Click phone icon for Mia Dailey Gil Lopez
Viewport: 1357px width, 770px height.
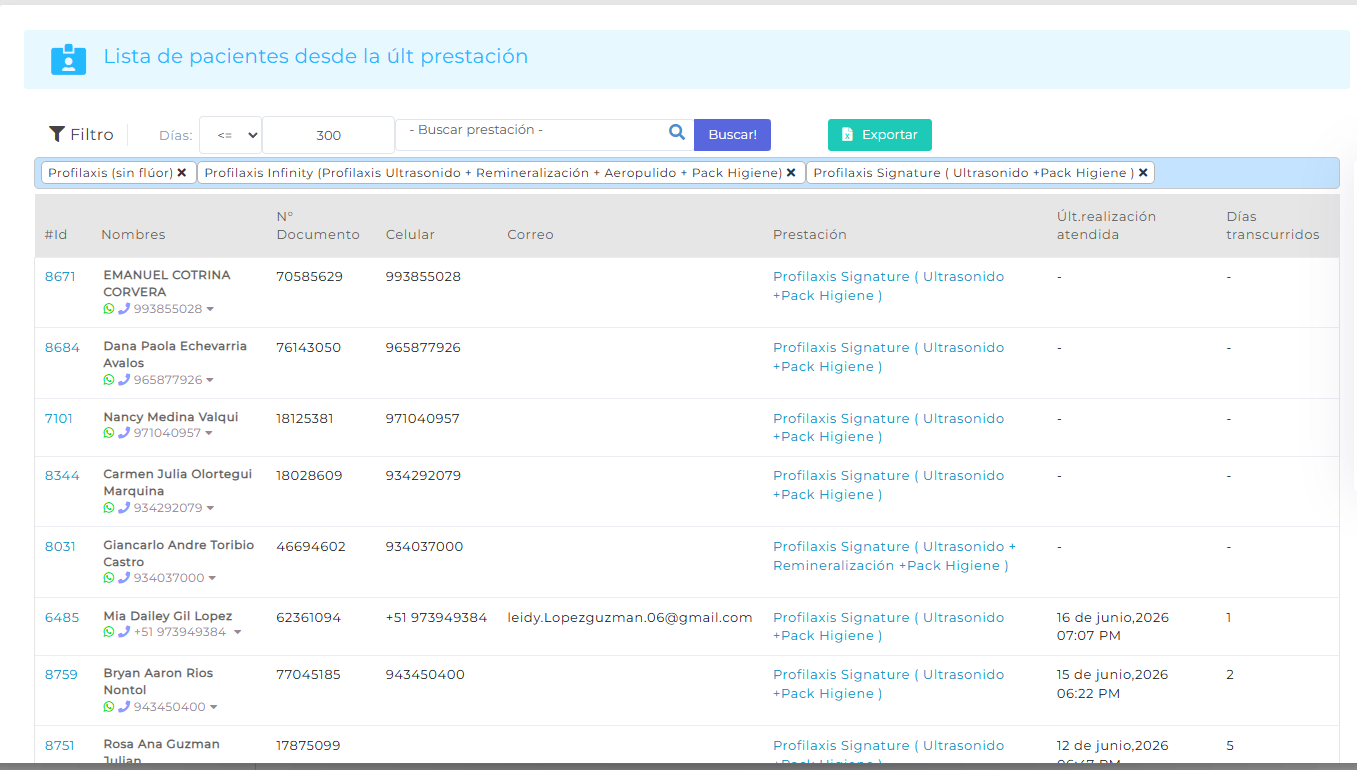coord(124,632)
